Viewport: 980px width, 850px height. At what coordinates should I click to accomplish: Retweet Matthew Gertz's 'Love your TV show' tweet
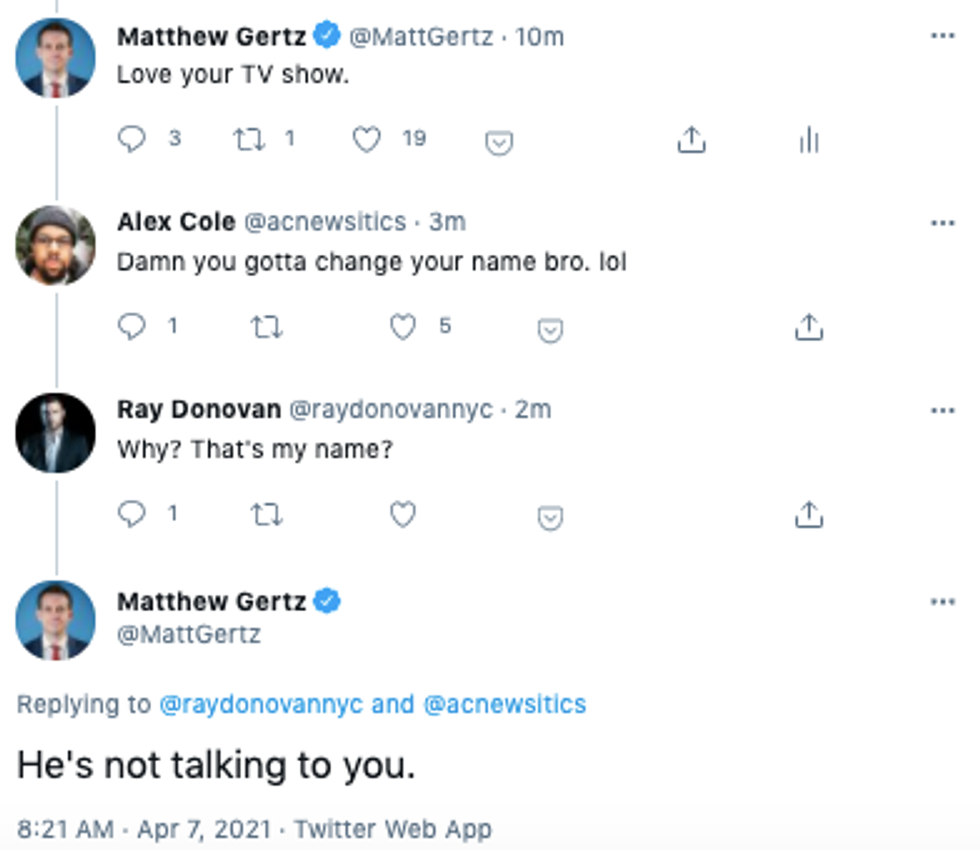(249, 140)
